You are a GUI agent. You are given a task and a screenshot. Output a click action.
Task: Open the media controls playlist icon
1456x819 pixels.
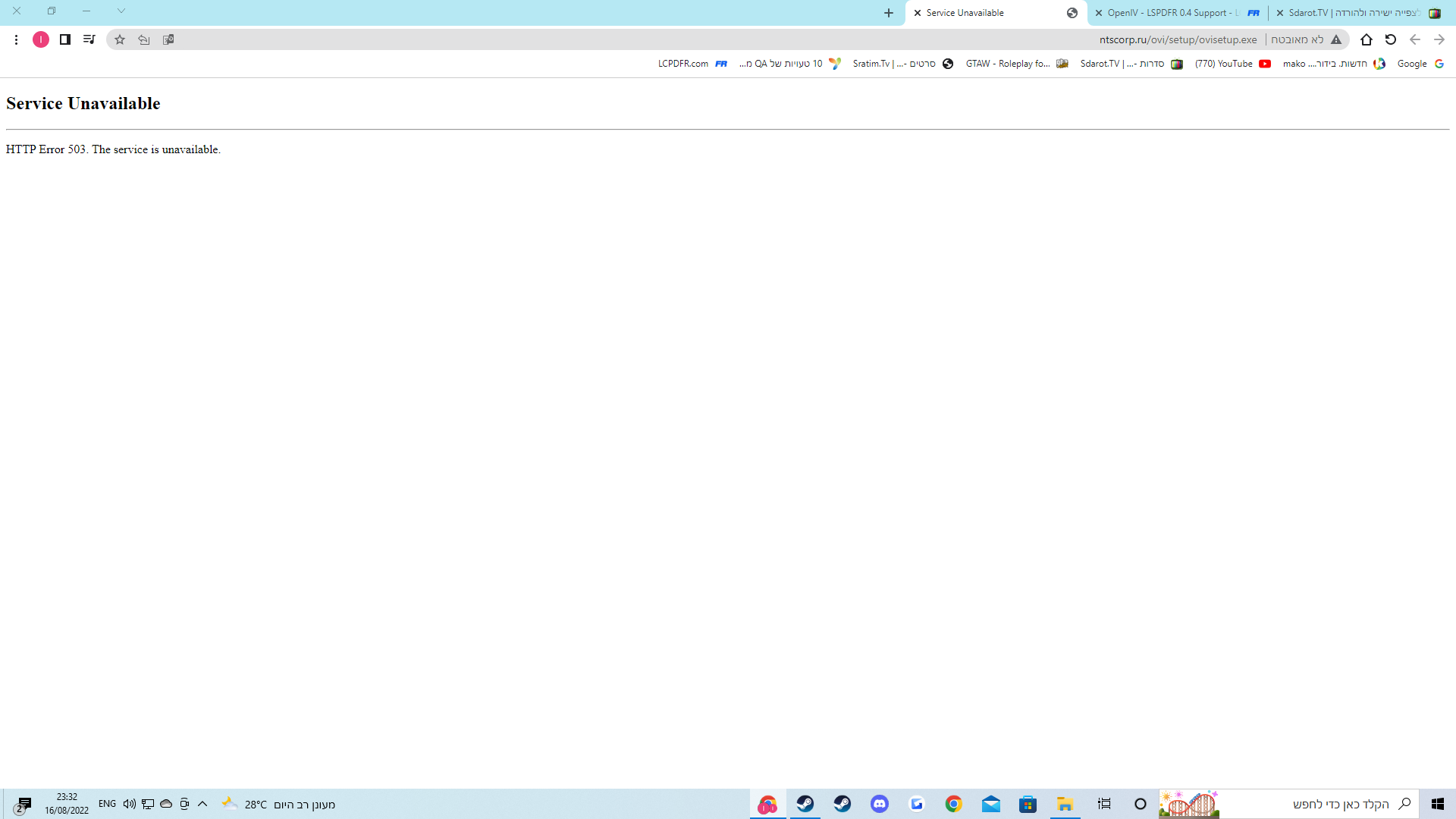[89, 39]
